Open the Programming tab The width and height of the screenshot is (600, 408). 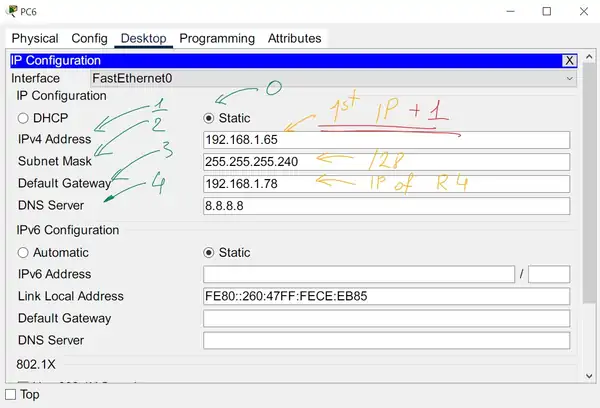coord(217,38)
